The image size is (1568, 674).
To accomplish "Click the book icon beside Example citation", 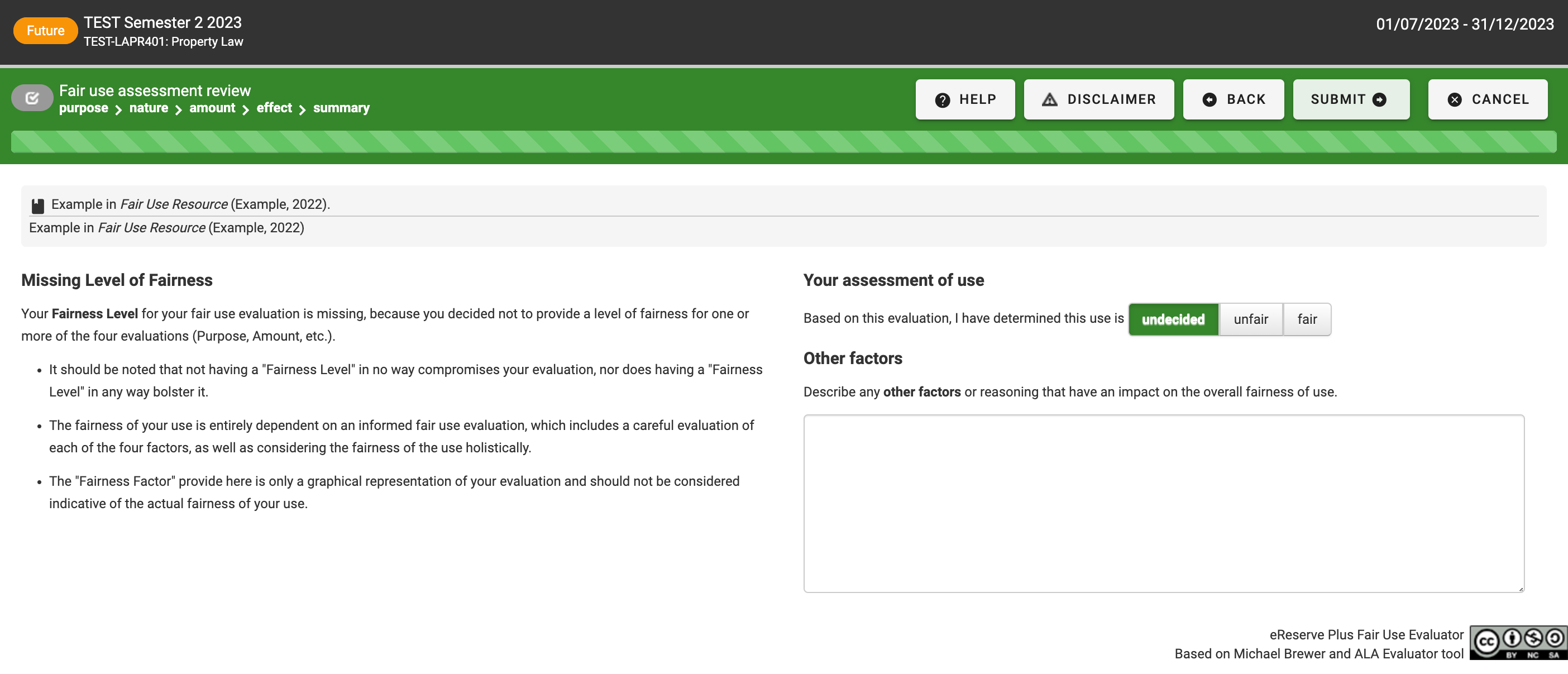I will 38,206.
